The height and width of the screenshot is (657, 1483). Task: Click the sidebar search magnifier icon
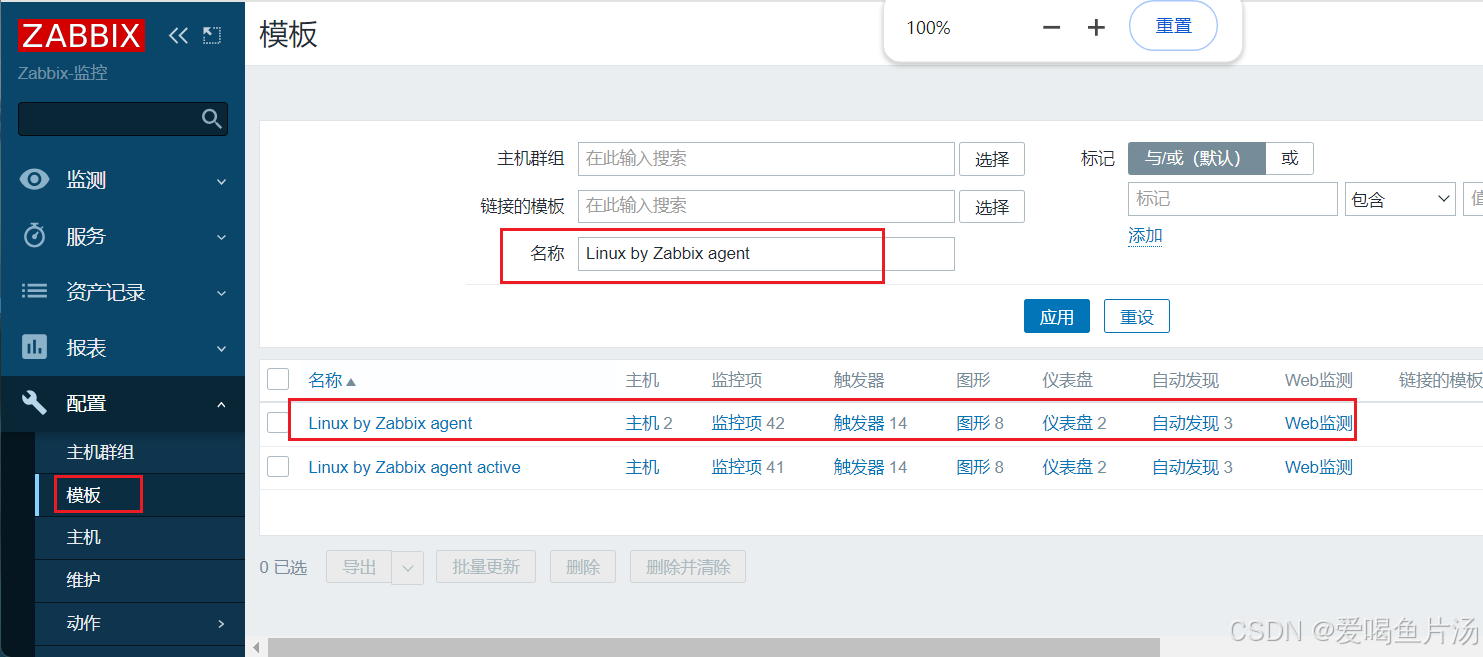[211, 119]
